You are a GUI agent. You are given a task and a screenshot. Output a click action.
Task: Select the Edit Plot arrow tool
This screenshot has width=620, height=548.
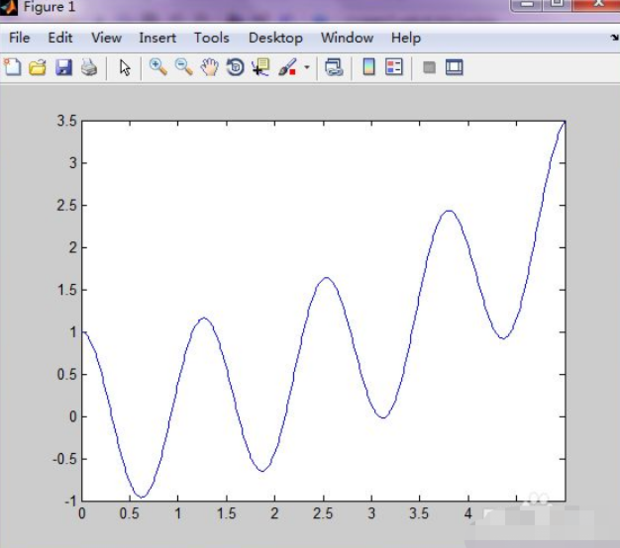coord(125,68)
